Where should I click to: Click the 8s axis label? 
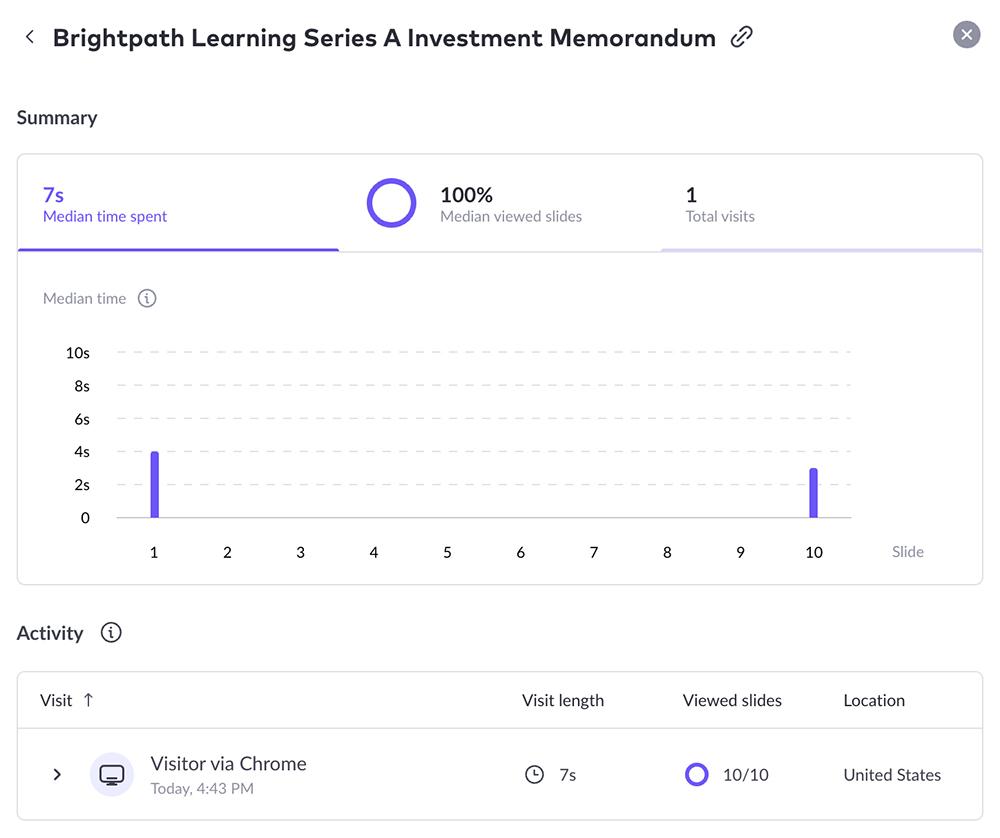[82, 386]
